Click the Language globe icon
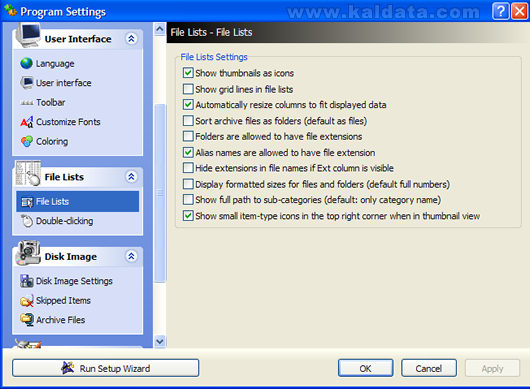Screen dimensions: 530x389 pyautogui.click(x=26, y=63)
